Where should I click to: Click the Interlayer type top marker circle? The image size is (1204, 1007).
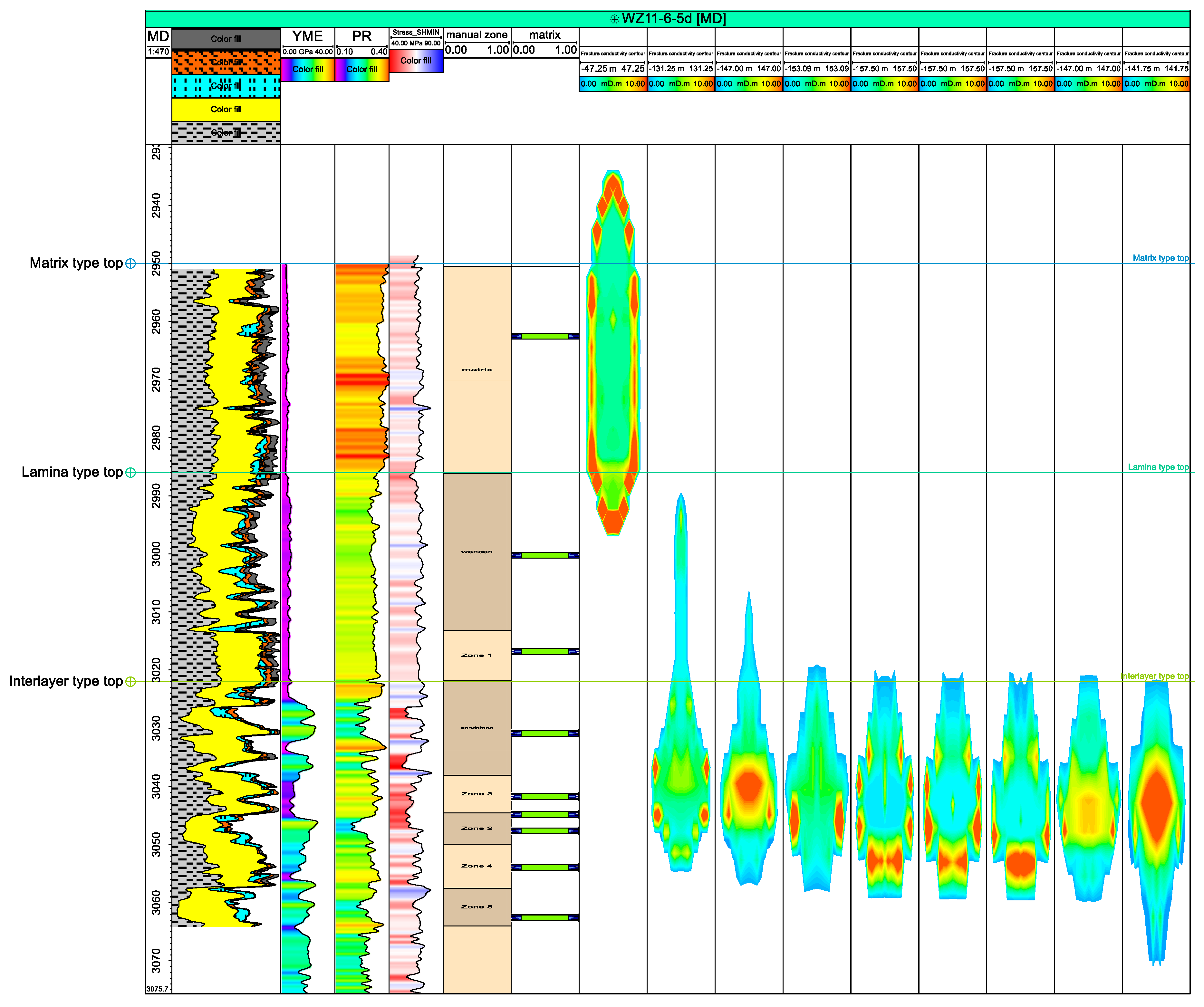(x=131, y=681)
